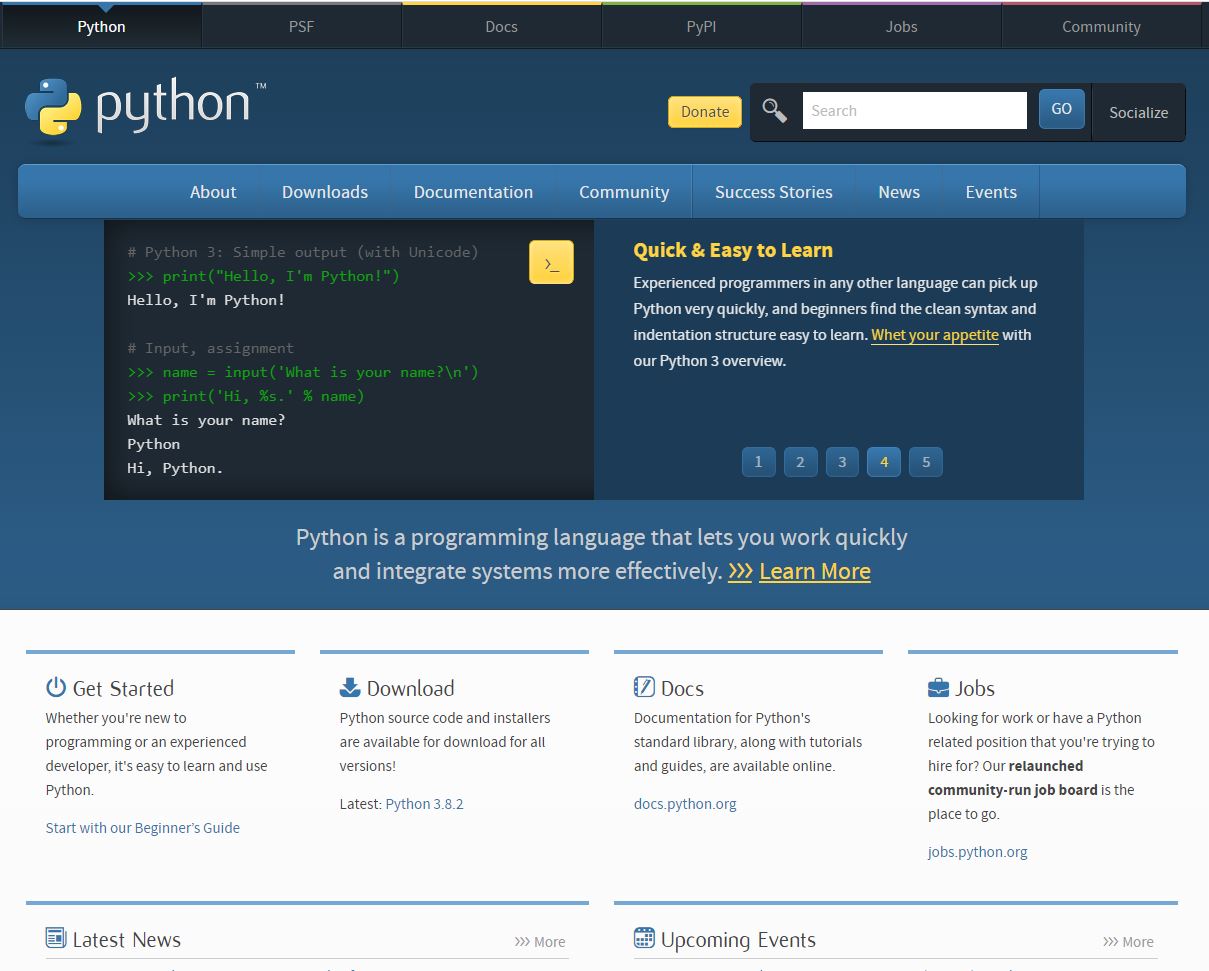This screenshot has width=1209, height=971.
Task: Open the Community top tab
Action: coord(1101,27)
